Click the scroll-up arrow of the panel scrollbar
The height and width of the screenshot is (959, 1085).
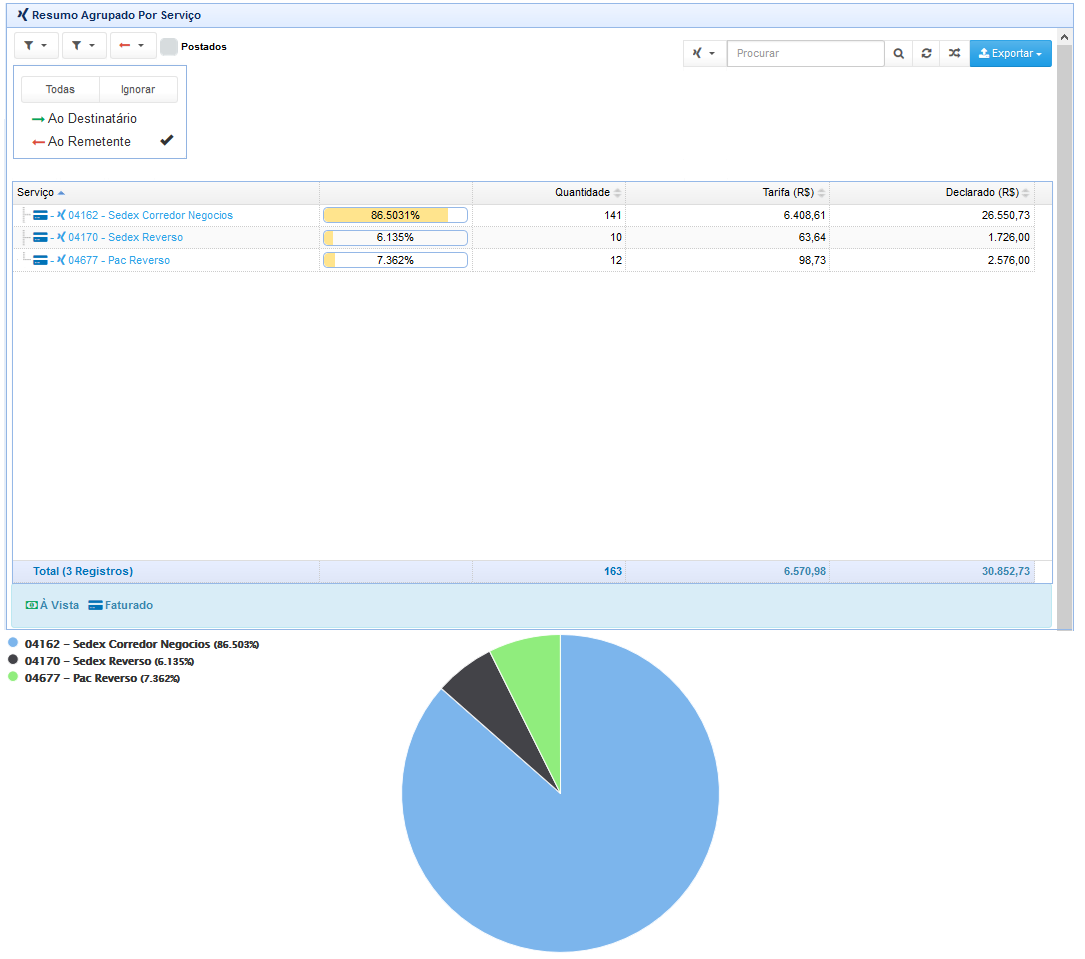[1065, 37]
